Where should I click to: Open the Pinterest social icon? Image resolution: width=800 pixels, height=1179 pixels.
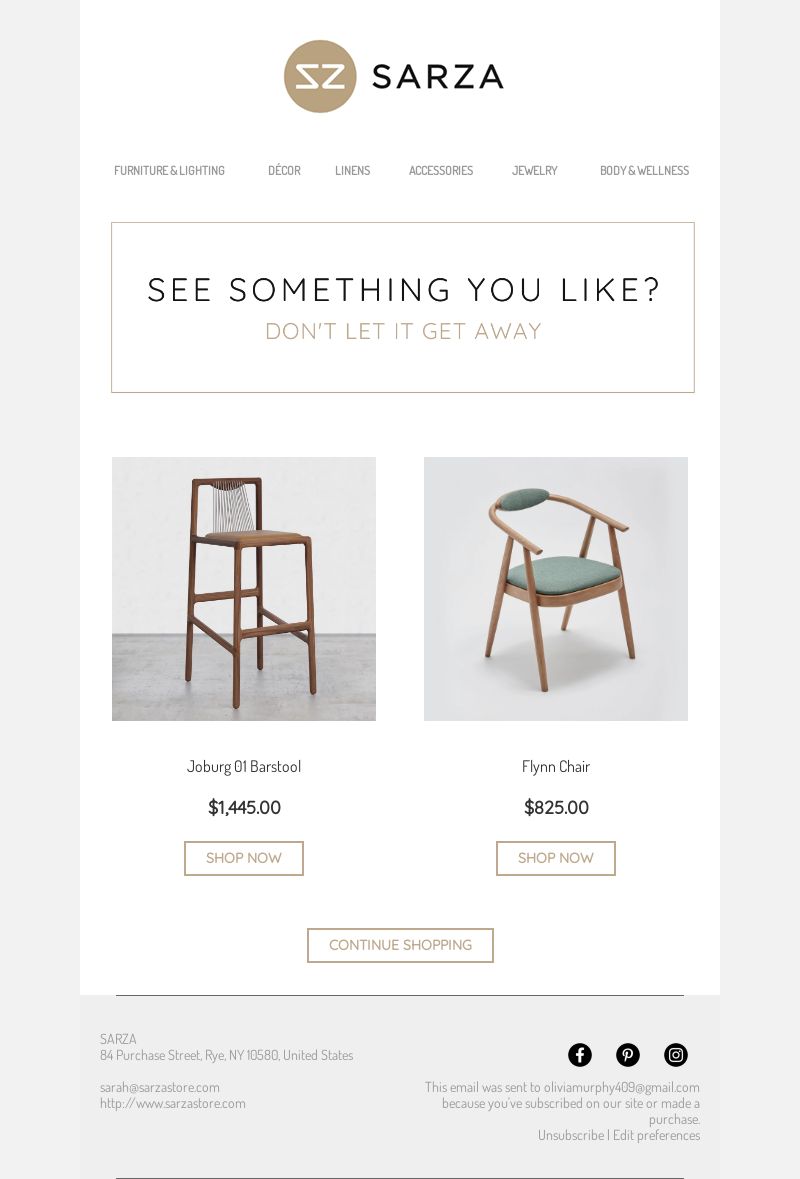[x=628, y=1055]
